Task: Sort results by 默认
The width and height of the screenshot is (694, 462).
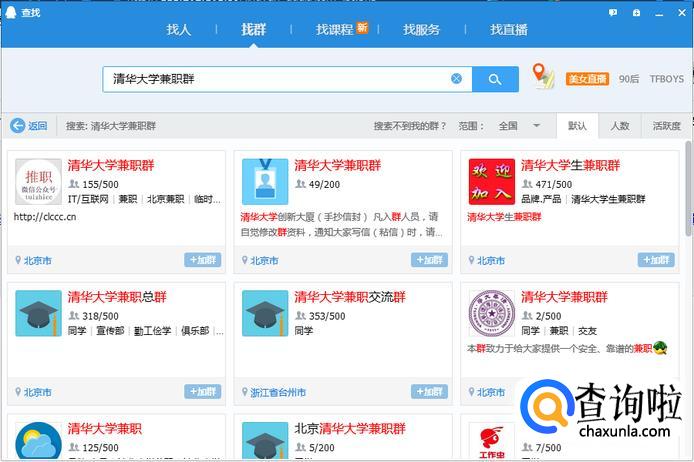Action: coord(577,126)
